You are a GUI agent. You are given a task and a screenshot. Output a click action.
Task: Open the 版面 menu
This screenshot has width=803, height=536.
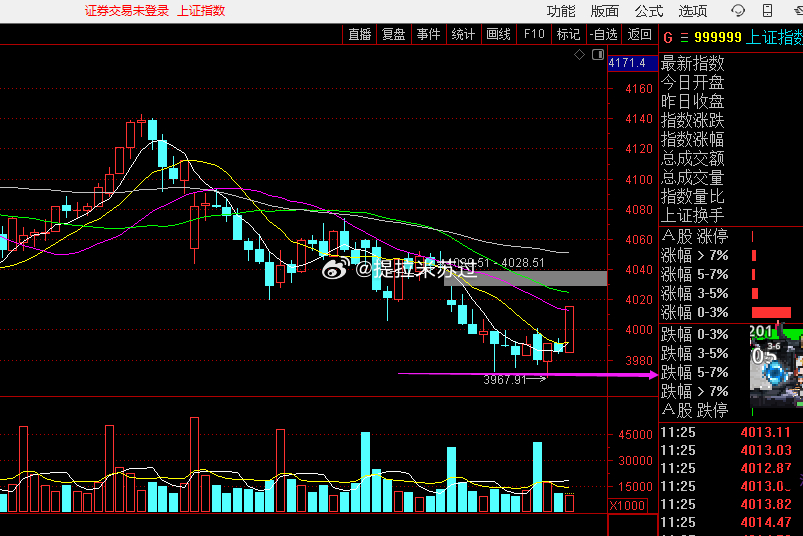[605, 11]
